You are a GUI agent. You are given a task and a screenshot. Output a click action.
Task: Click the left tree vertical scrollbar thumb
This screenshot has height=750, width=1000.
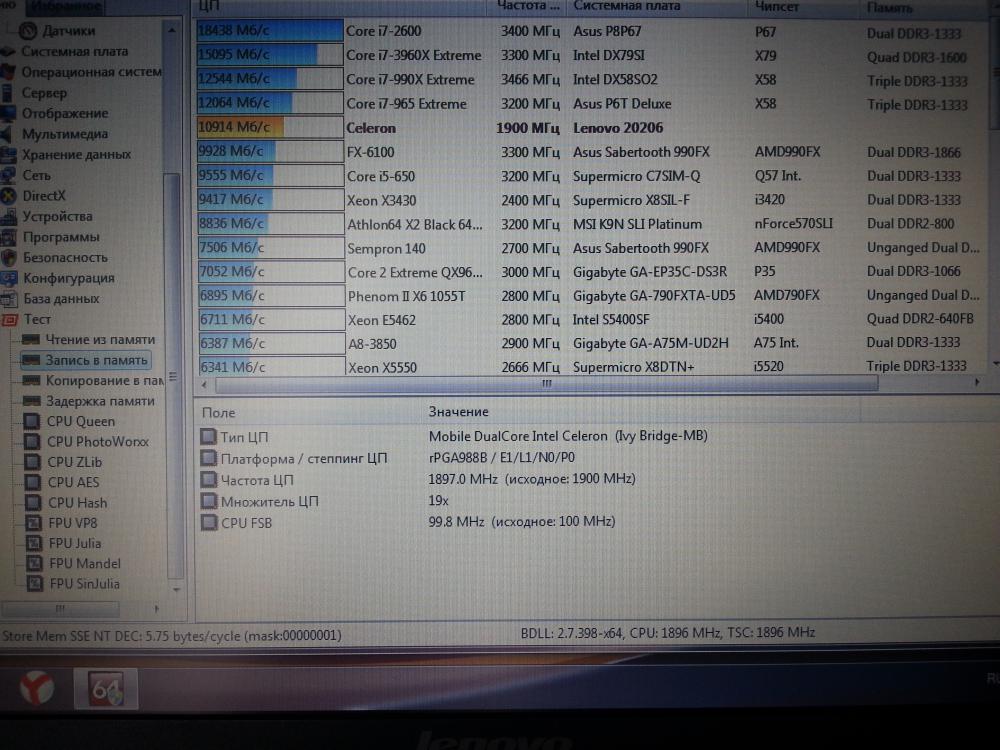click(172, 376)
